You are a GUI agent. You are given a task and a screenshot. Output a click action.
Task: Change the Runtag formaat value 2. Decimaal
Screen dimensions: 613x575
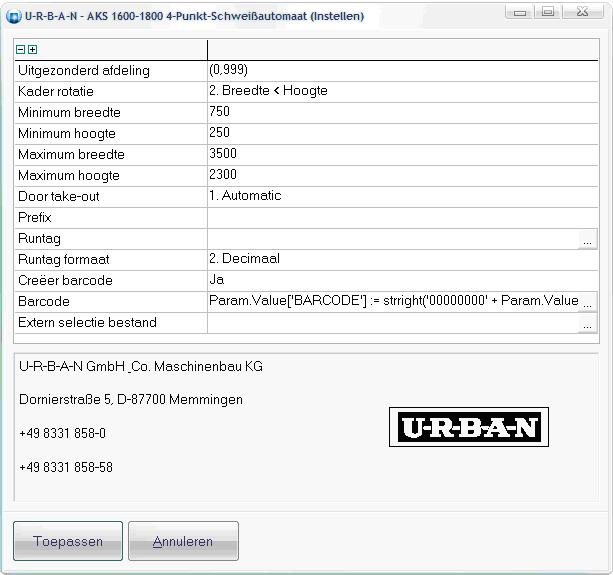tap(403, 260)
